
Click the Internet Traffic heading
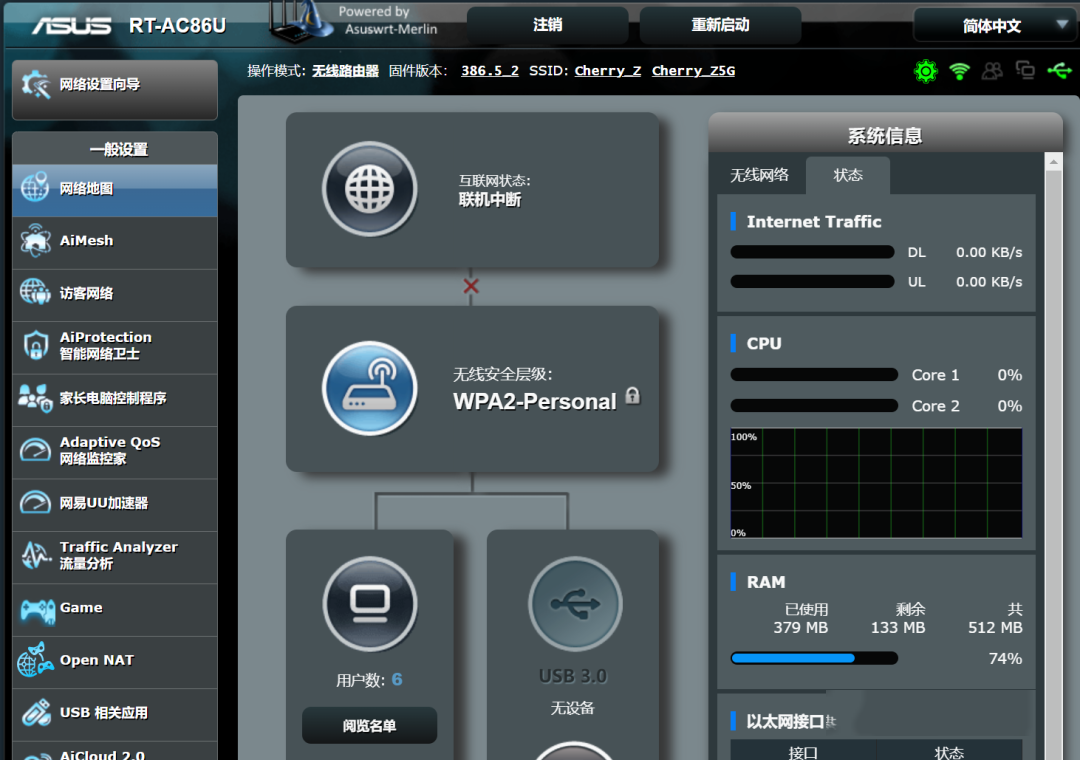coord(814,222)
